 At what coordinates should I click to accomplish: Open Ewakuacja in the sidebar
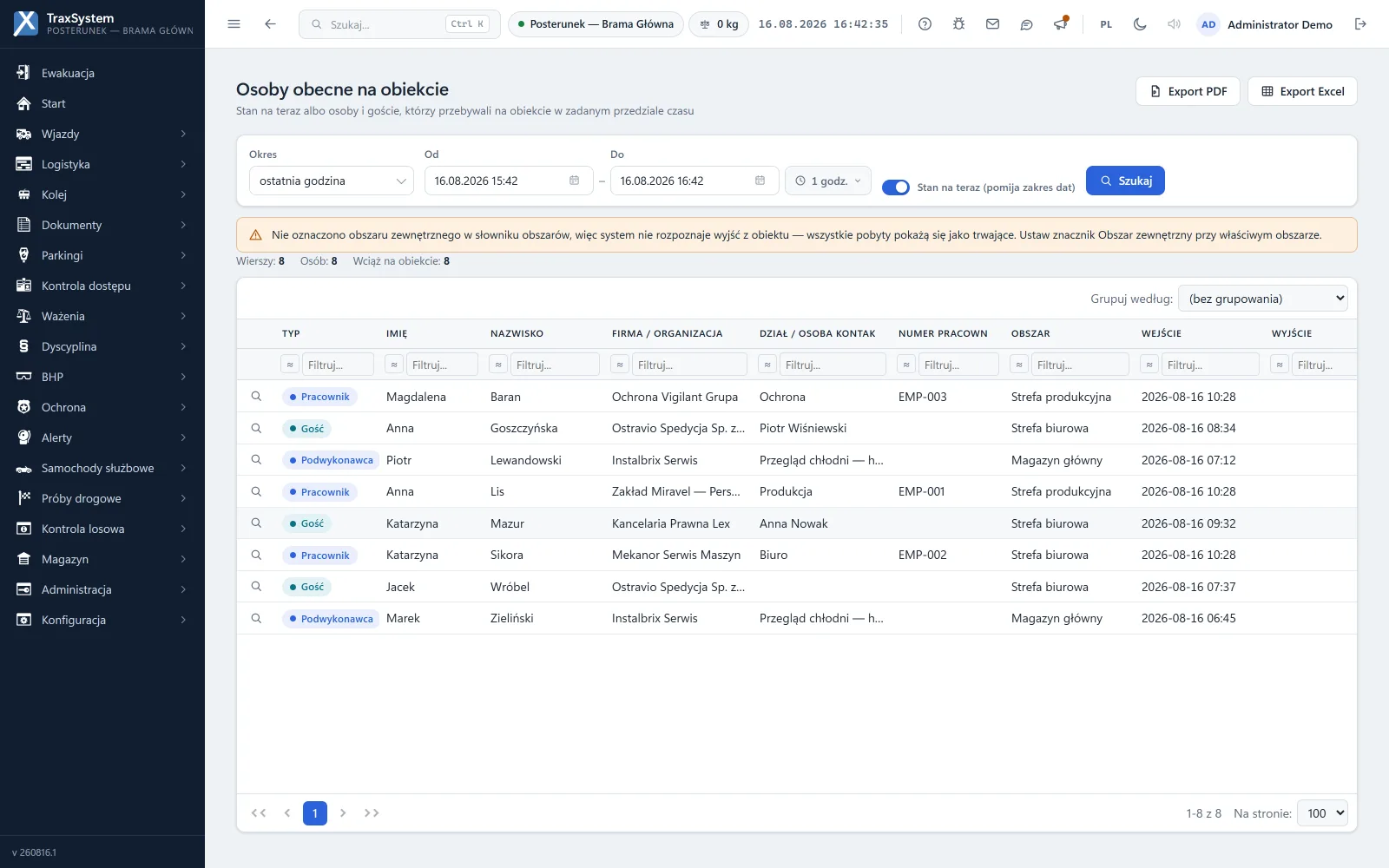pyautogui.click(x=102, y=73)
